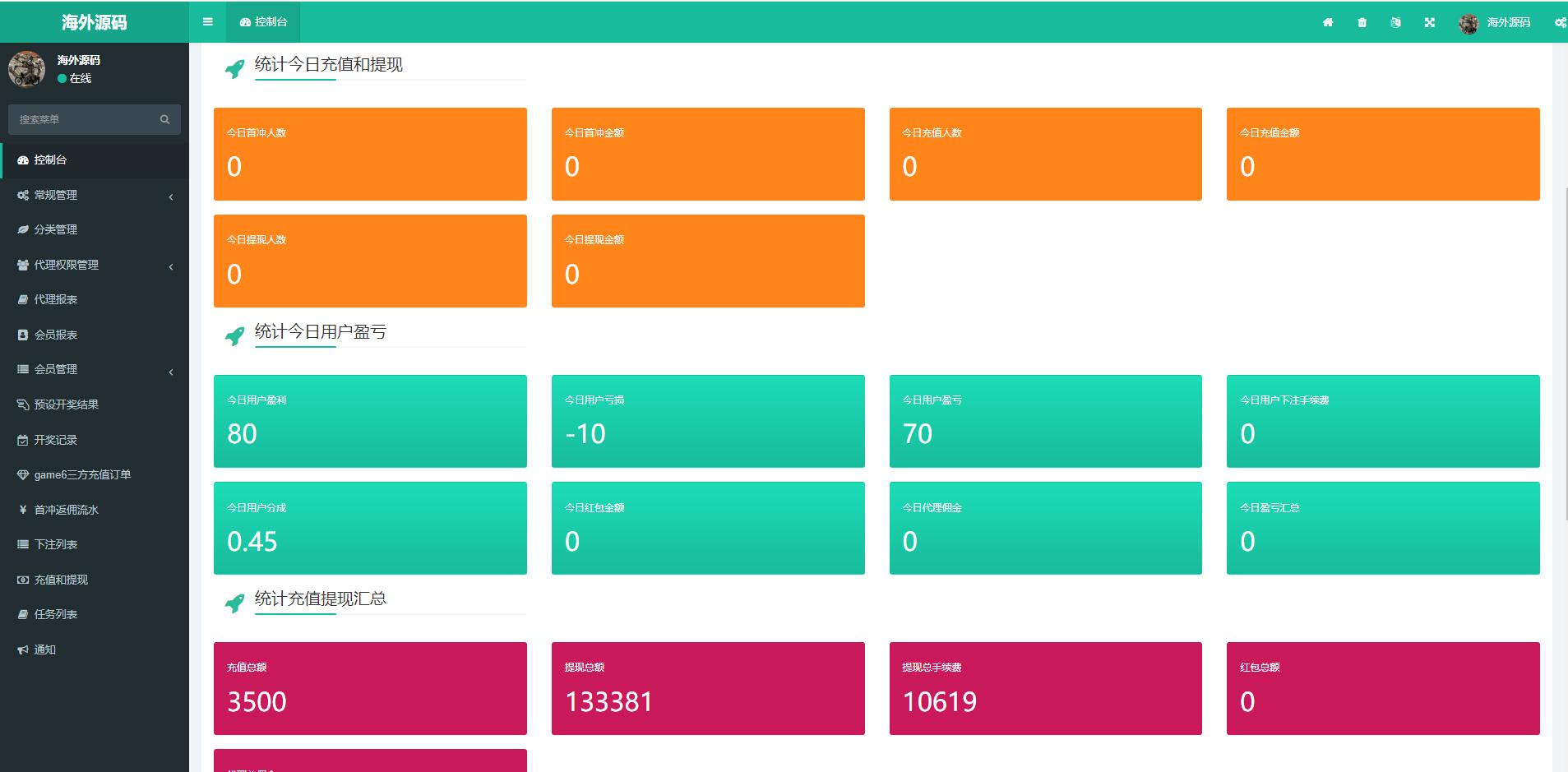The height and width of the screenshot is (772, 1568).
Task: Click the search magnifier icon in sidebar
Action: click(x=164, y=119)
